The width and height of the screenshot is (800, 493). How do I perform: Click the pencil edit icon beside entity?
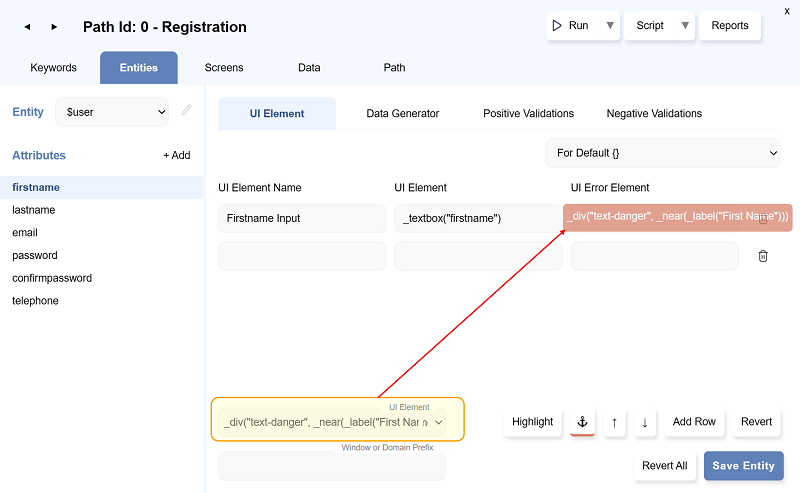(x=186, y=111)
